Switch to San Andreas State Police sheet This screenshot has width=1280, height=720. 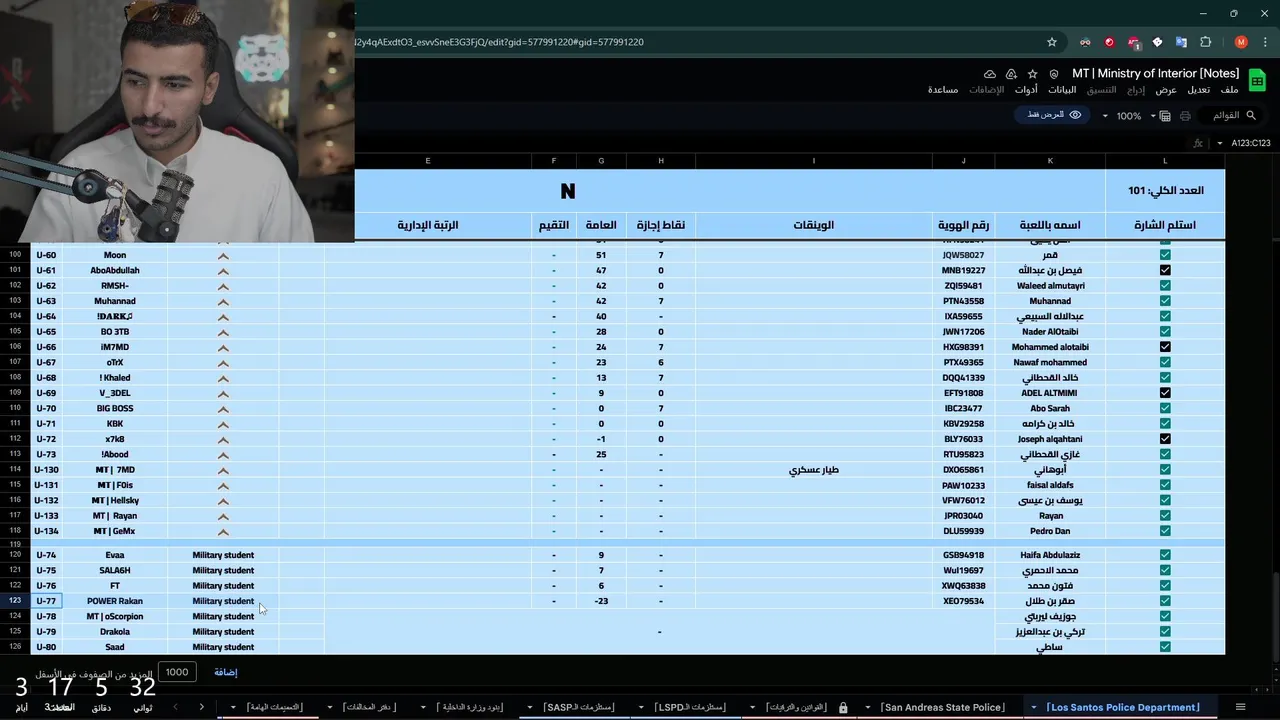tap(943, 708)
